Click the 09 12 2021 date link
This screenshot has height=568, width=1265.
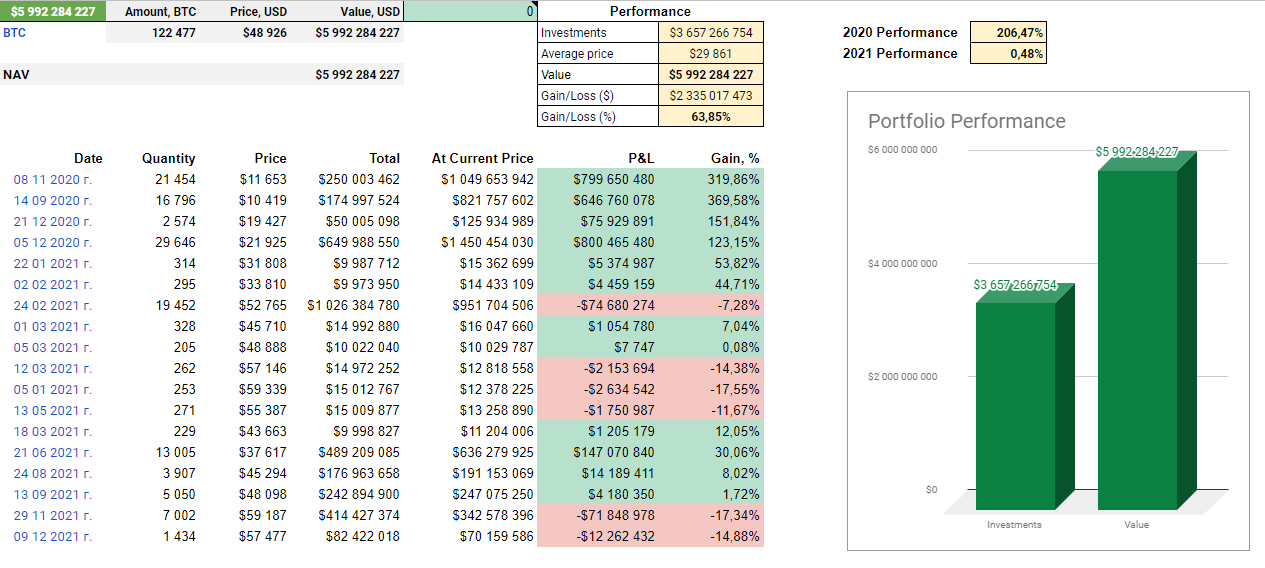coord(52,536)
